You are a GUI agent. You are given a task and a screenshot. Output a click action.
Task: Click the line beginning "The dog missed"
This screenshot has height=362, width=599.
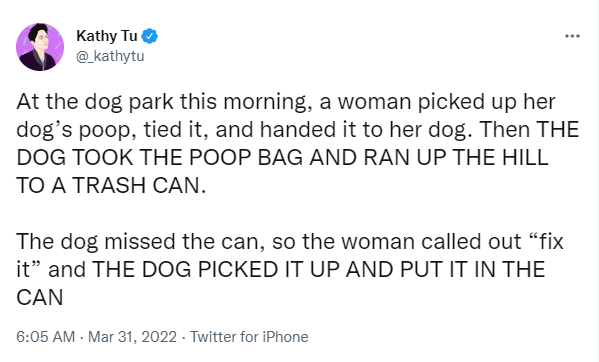click(290, 242)
